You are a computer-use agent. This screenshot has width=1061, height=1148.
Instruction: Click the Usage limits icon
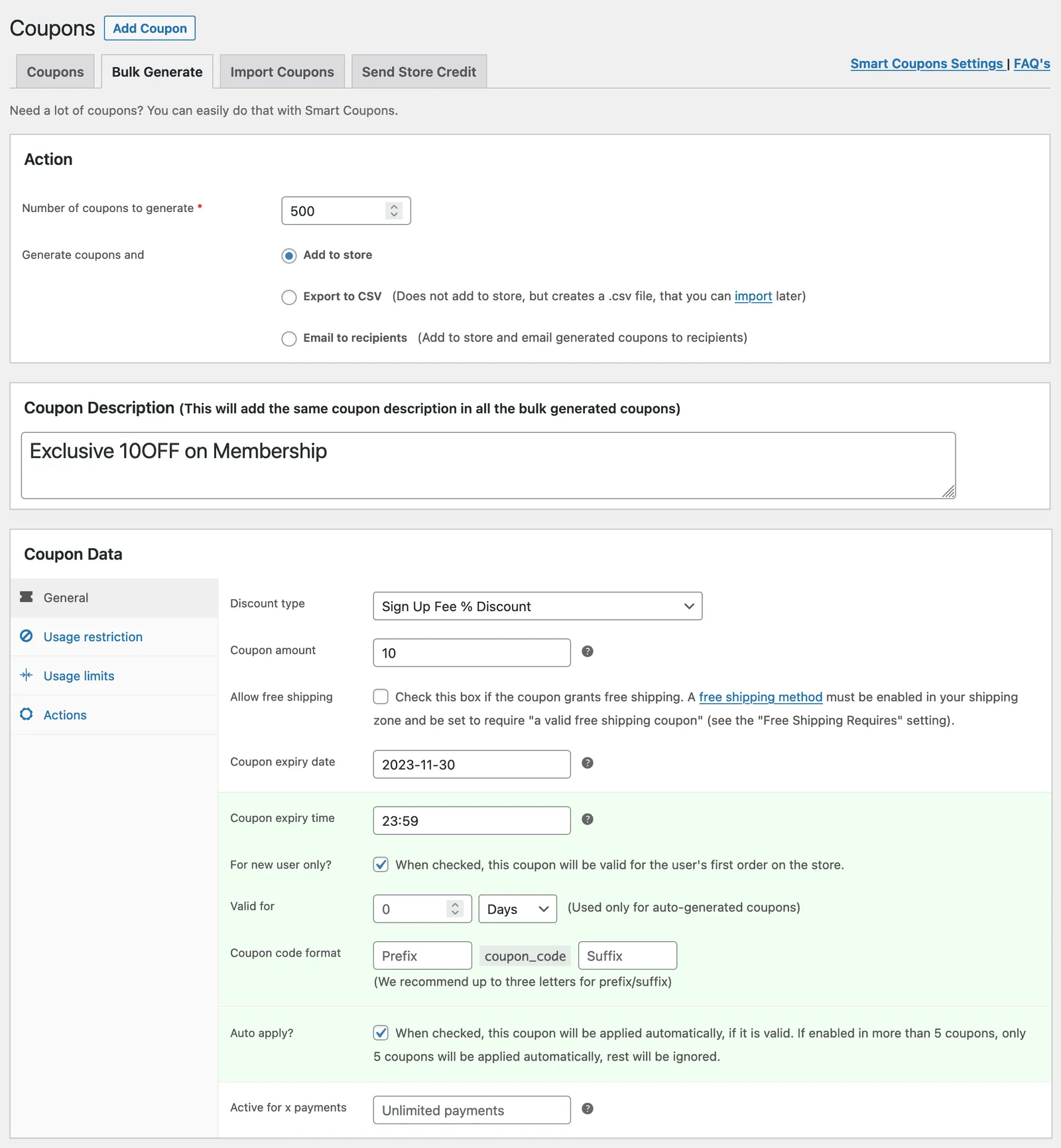[x=27, y=675]
